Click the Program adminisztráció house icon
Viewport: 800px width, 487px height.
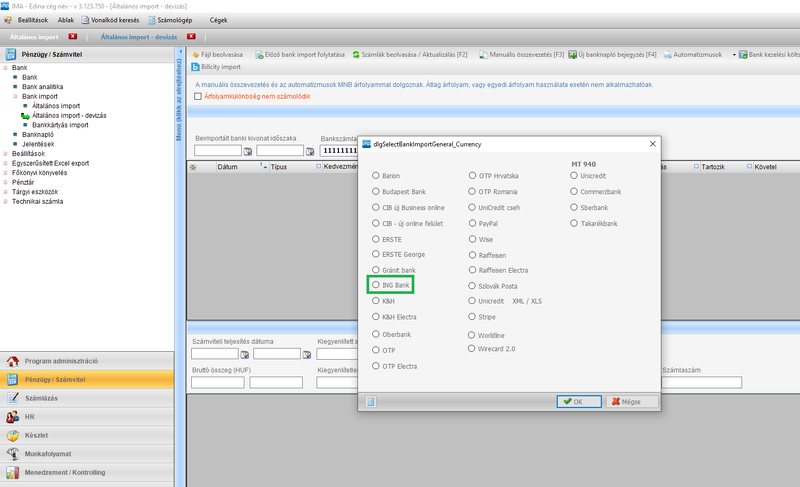pos(12,361)
